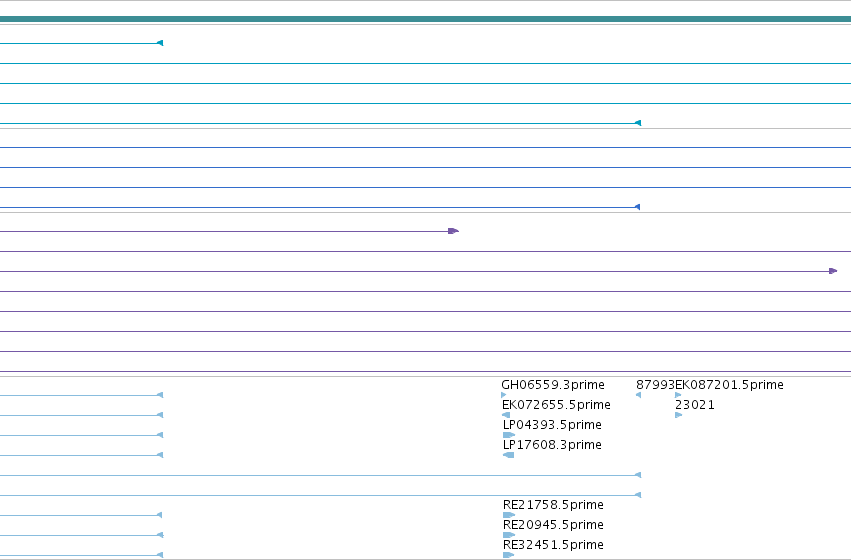
Task: Select the GH06559.3prime feature label
Action: point(552,385)
